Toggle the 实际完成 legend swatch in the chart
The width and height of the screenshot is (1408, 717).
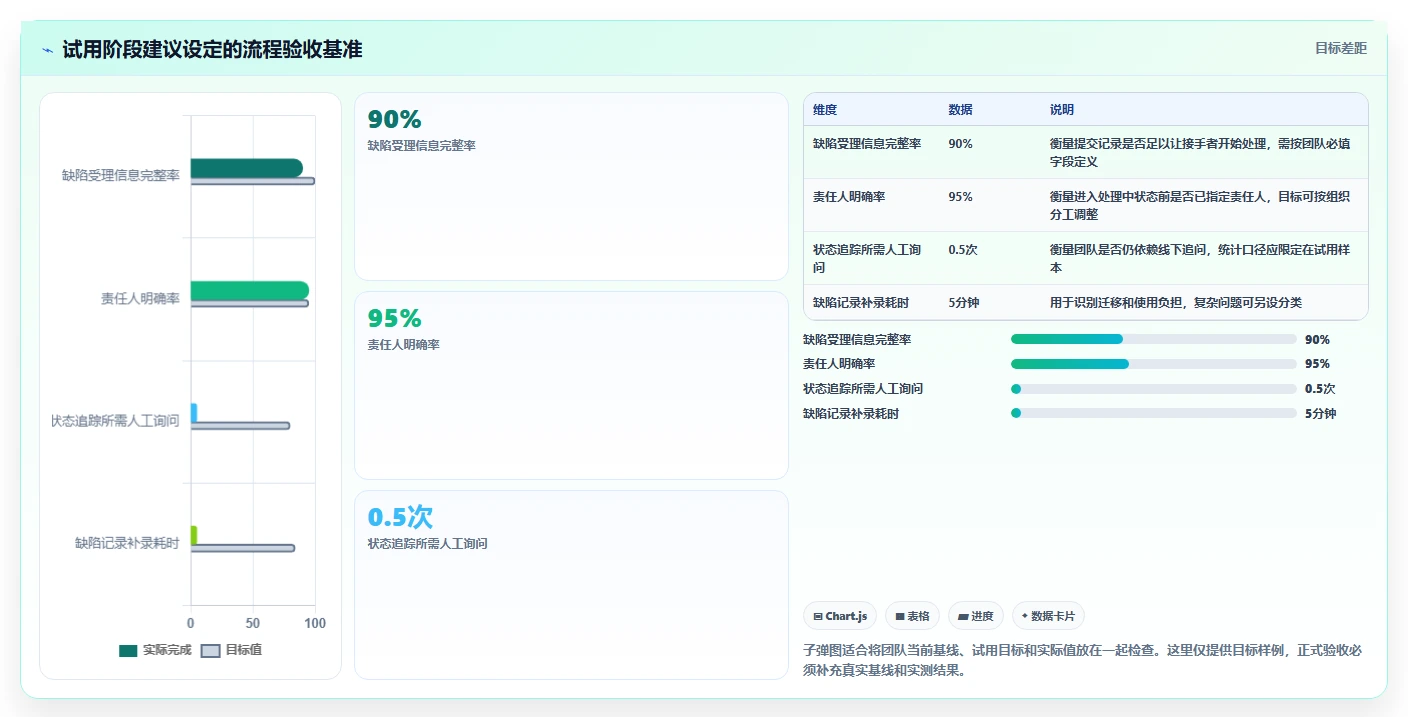tap(128, 651)
